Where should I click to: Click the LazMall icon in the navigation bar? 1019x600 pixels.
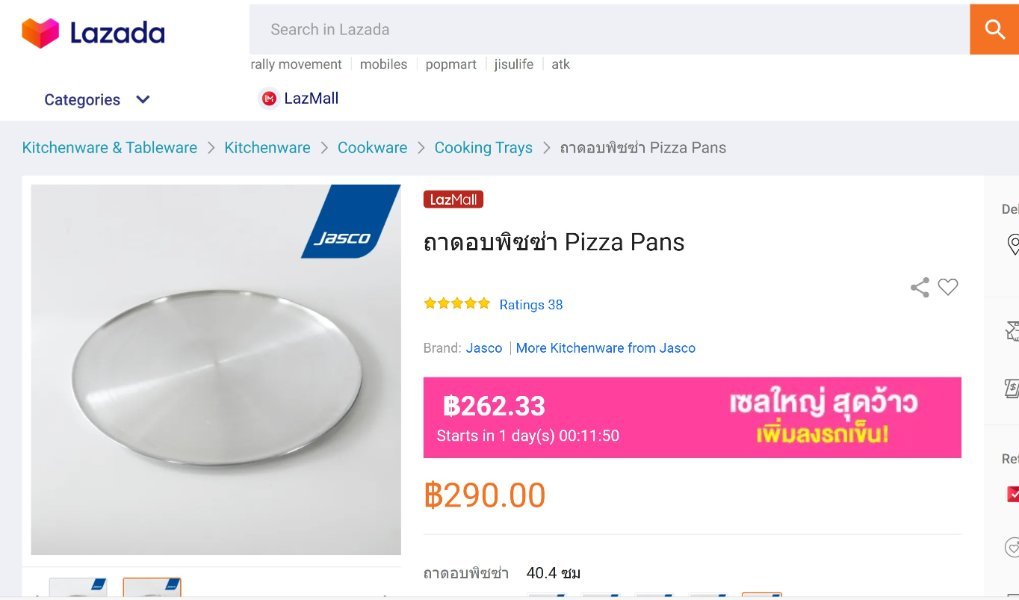click(268, 98)
